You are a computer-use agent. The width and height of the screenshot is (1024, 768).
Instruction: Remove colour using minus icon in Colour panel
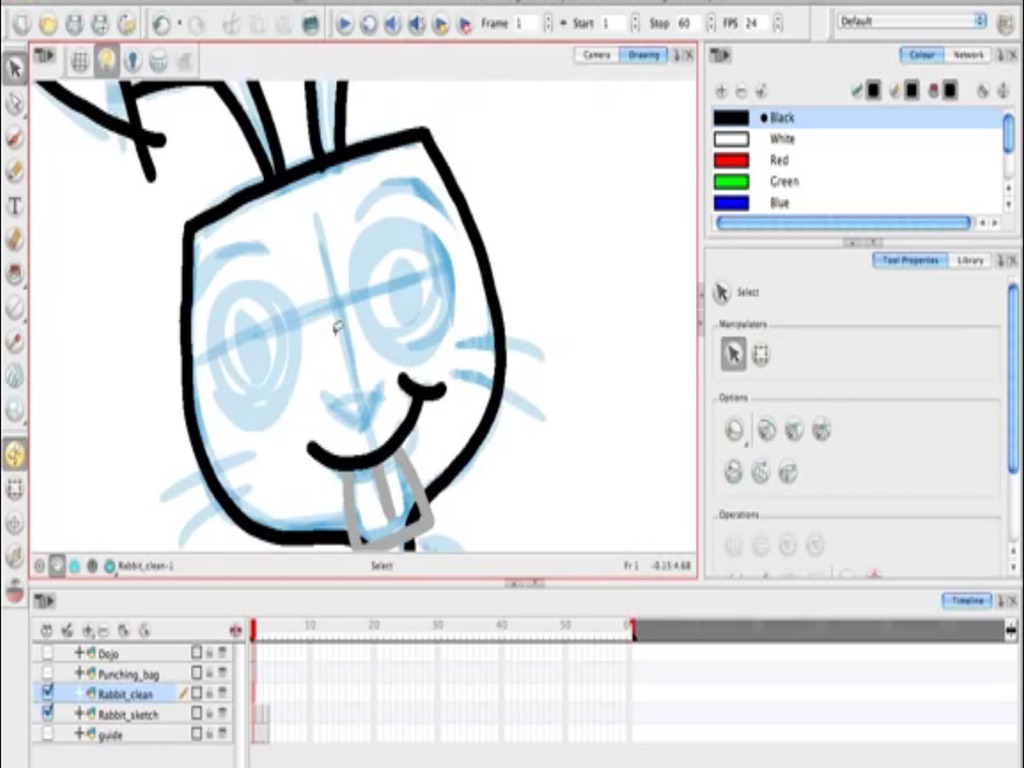(741, 91)
